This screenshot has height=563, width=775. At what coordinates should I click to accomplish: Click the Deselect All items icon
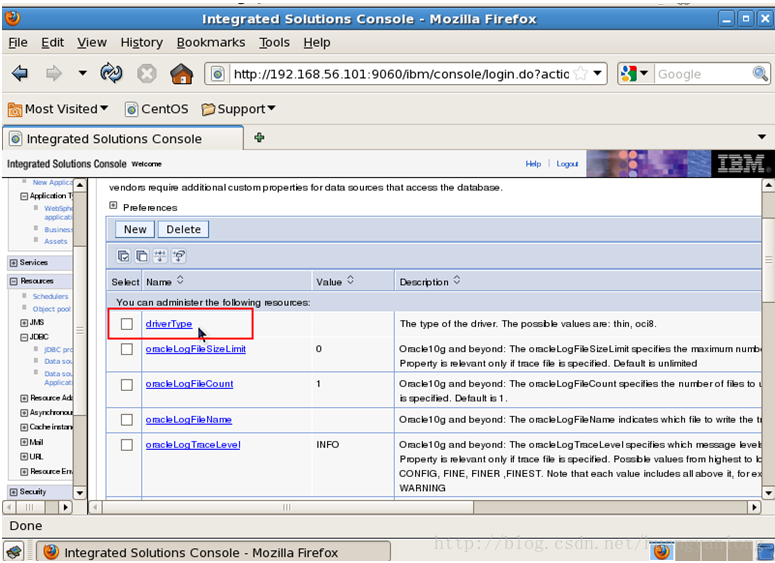(141, 256)
